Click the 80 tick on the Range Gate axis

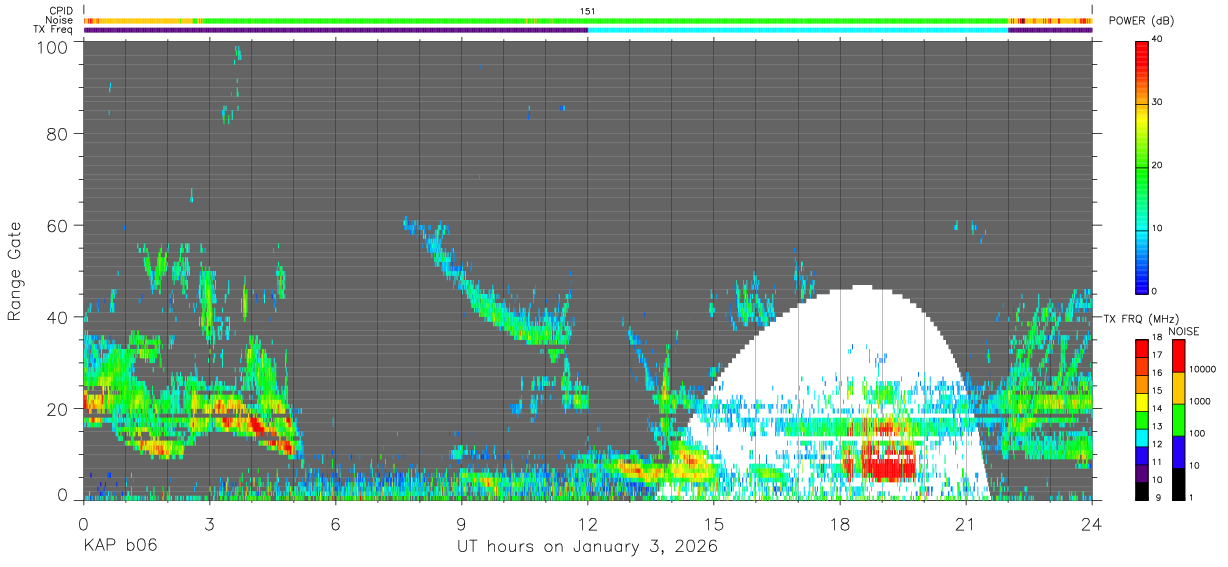(x=57, y=133)
